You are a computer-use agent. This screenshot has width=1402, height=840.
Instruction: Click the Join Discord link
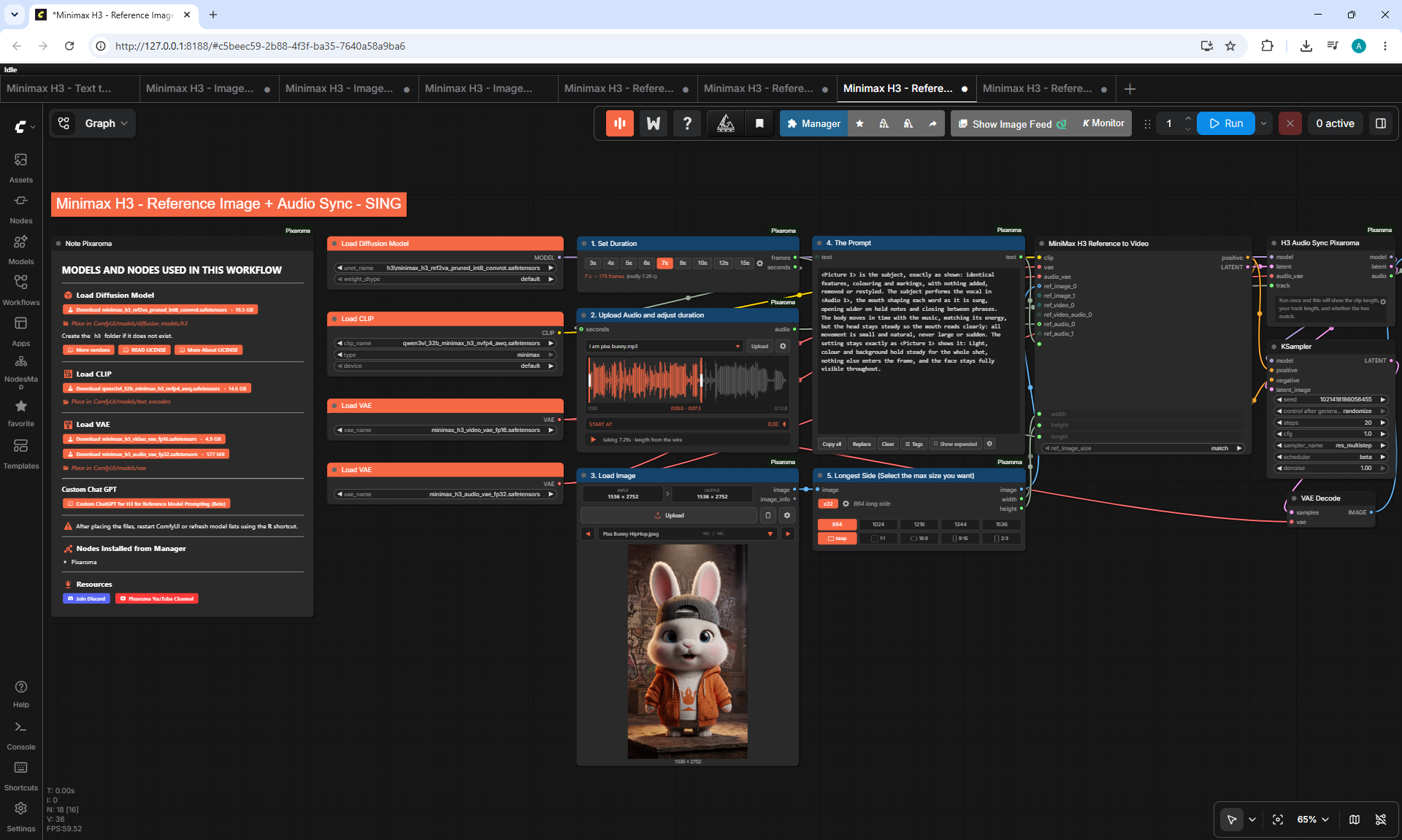tap(87, 598)
